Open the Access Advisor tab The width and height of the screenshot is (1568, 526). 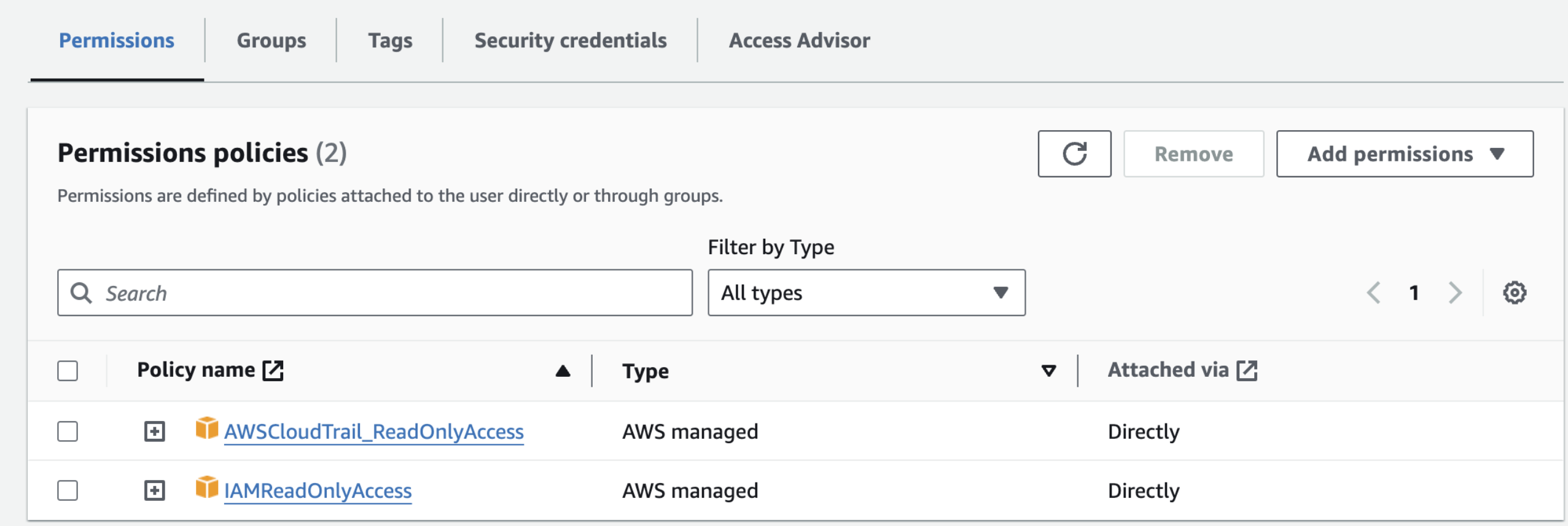(x=800, y=41)
